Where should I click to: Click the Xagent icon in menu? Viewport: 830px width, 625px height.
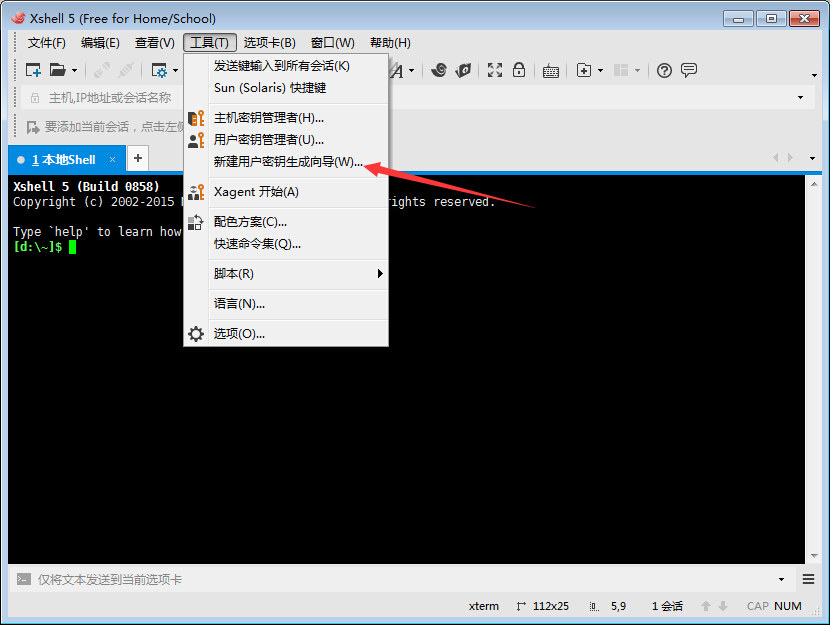[196, 192]
